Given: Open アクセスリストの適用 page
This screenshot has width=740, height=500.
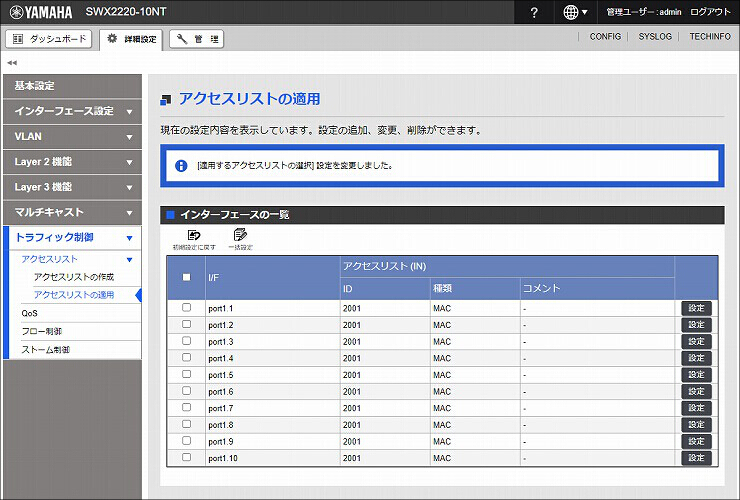Looking at the screenshot, I should coord(74,295).
